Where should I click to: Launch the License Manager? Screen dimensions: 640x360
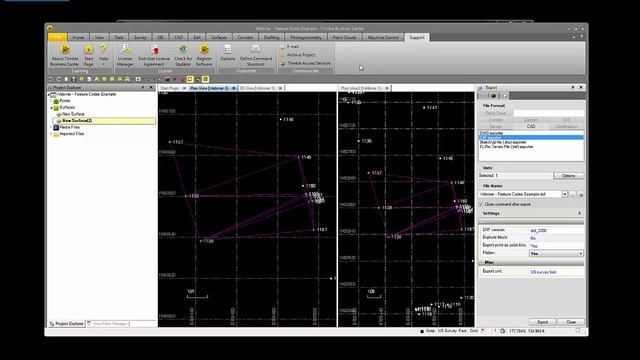click(x=125, y=55)
